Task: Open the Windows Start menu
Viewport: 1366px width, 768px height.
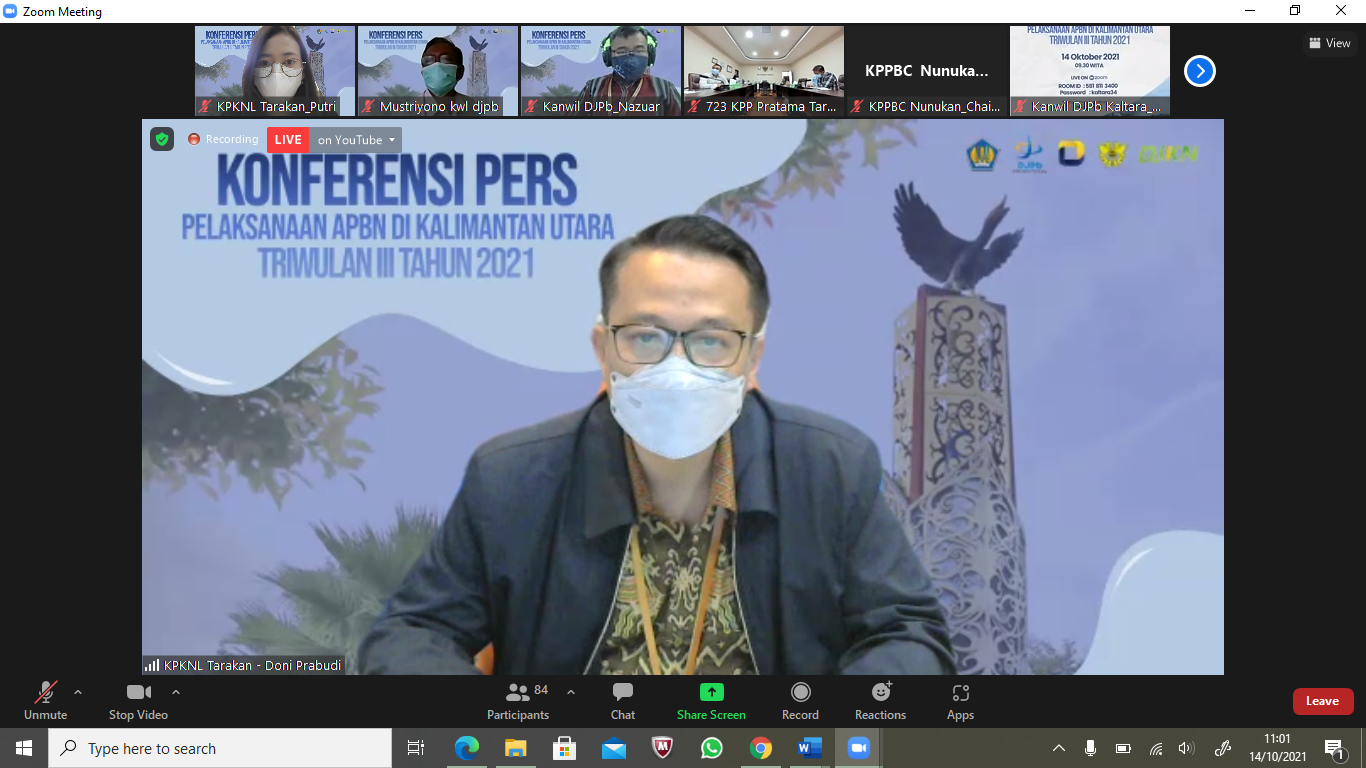Action: (x=22, y=747)
